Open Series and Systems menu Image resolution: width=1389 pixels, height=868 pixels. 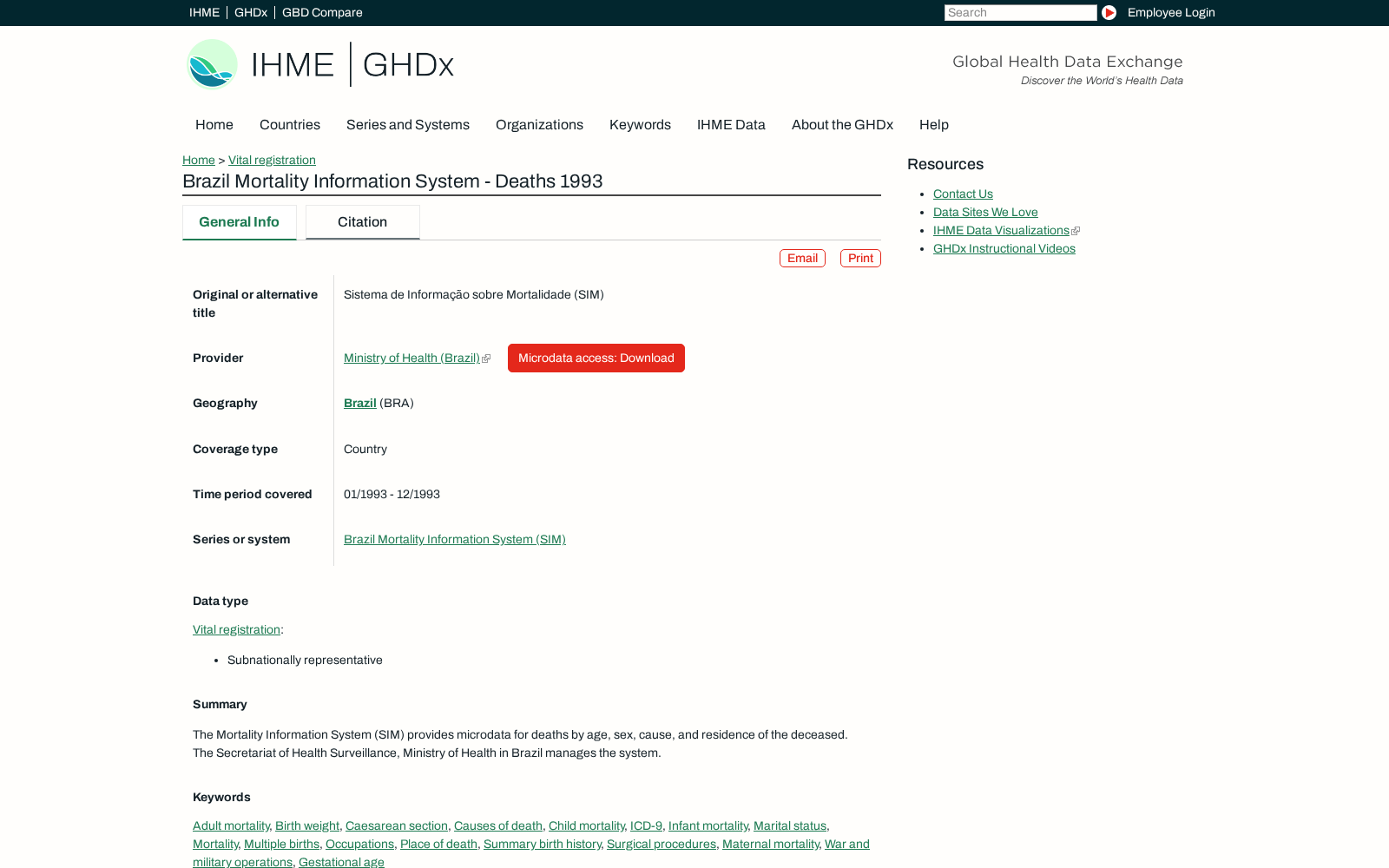click(x=408, y=125)
